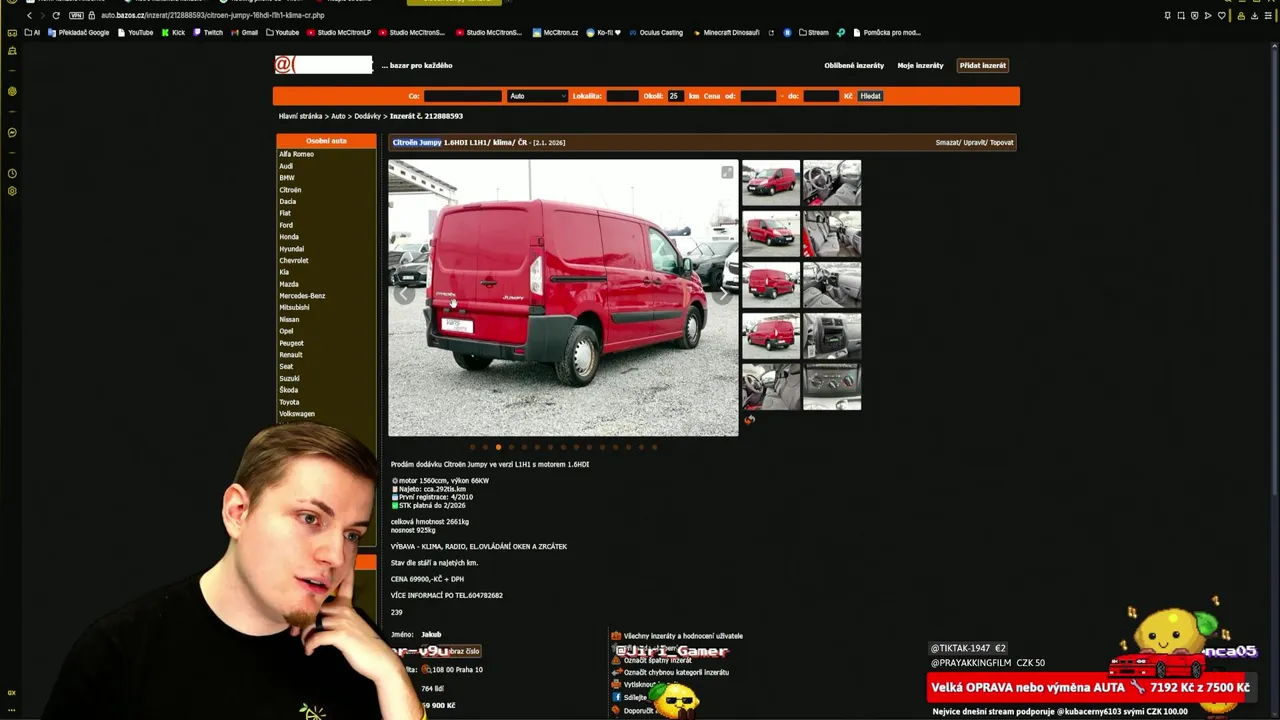1280x720 pixels.
Task: Select the highlighted orange gallery dot
Action: click(x=498, y=447)
